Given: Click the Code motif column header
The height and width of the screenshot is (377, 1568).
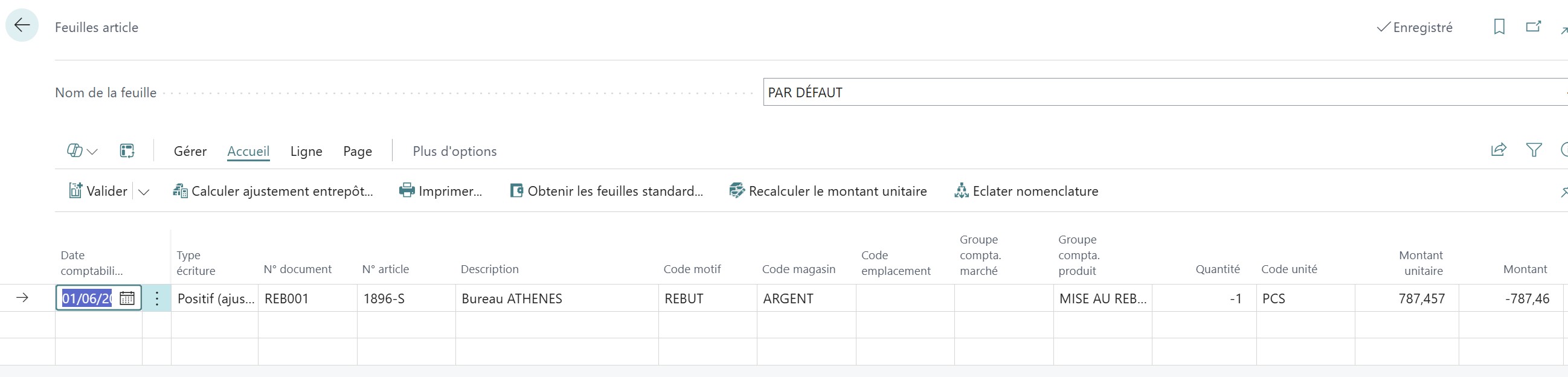Looking at the screenshot, I should point(692,269).
